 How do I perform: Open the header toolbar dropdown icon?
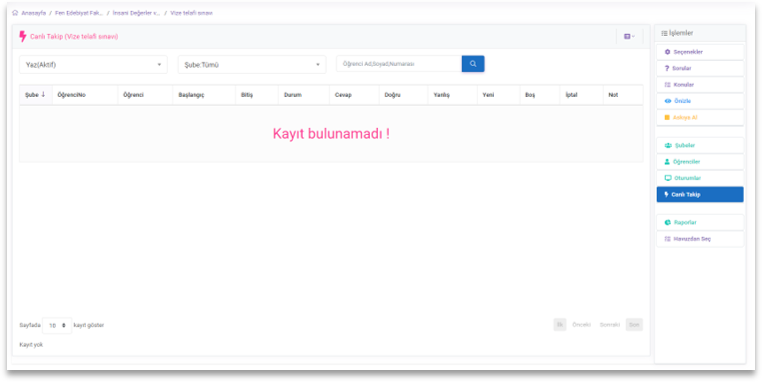pyautogui.click(x=629, y=36)
